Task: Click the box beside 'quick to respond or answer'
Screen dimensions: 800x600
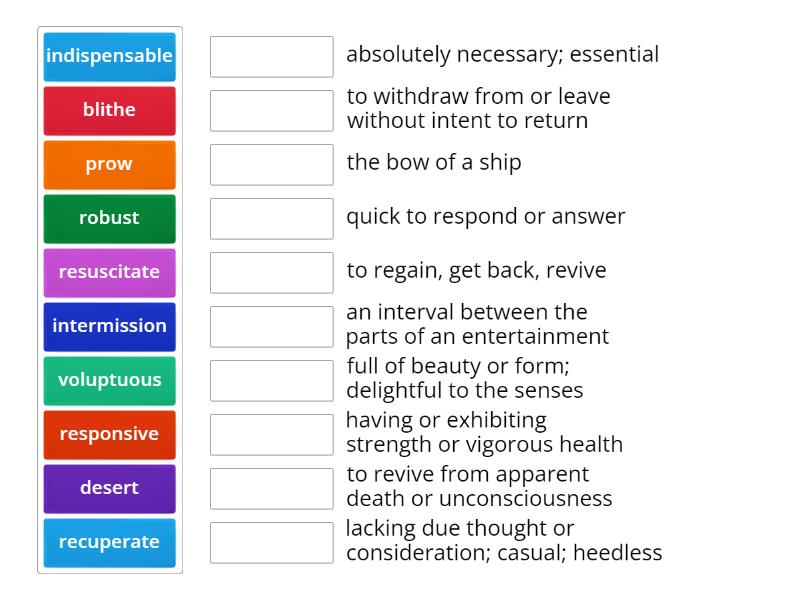Action: pos(271,218)
